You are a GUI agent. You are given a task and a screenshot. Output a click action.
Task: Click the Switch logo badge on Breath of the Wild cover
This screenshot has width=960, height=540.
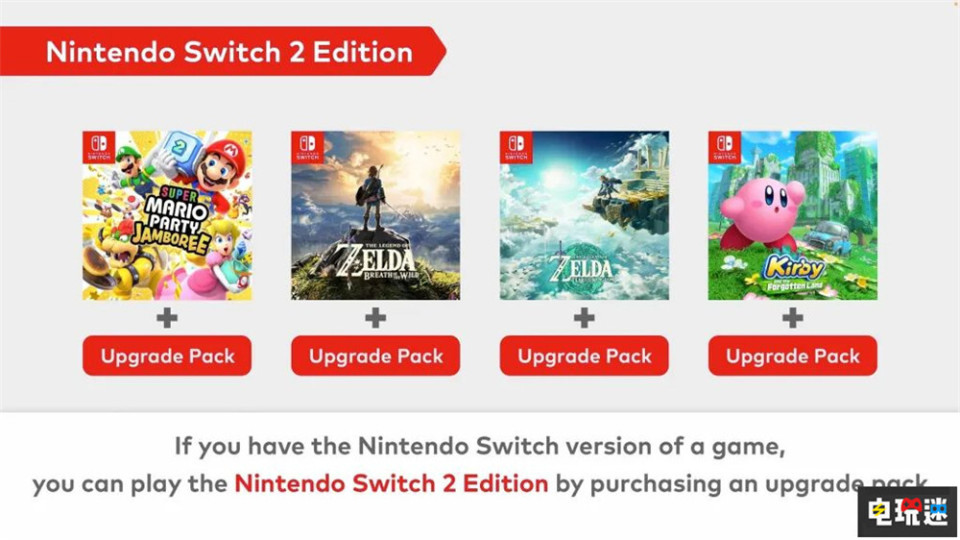[306, 147]
